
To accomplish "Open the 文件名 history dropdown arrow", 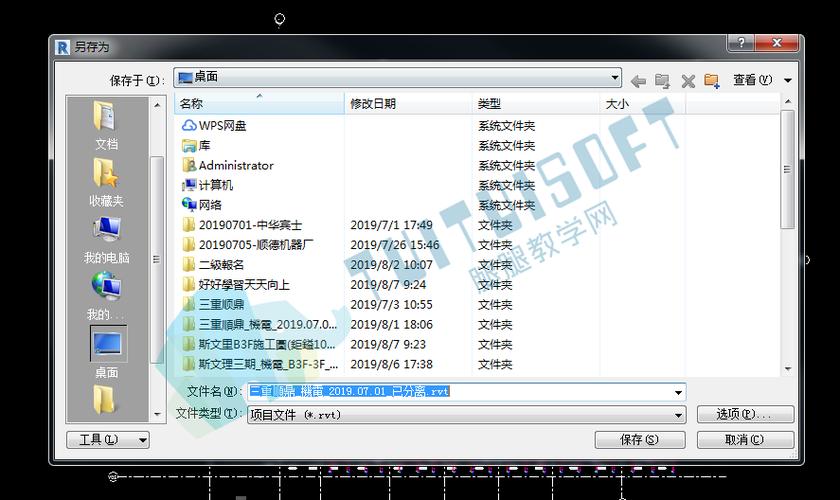I will point(678,392).
